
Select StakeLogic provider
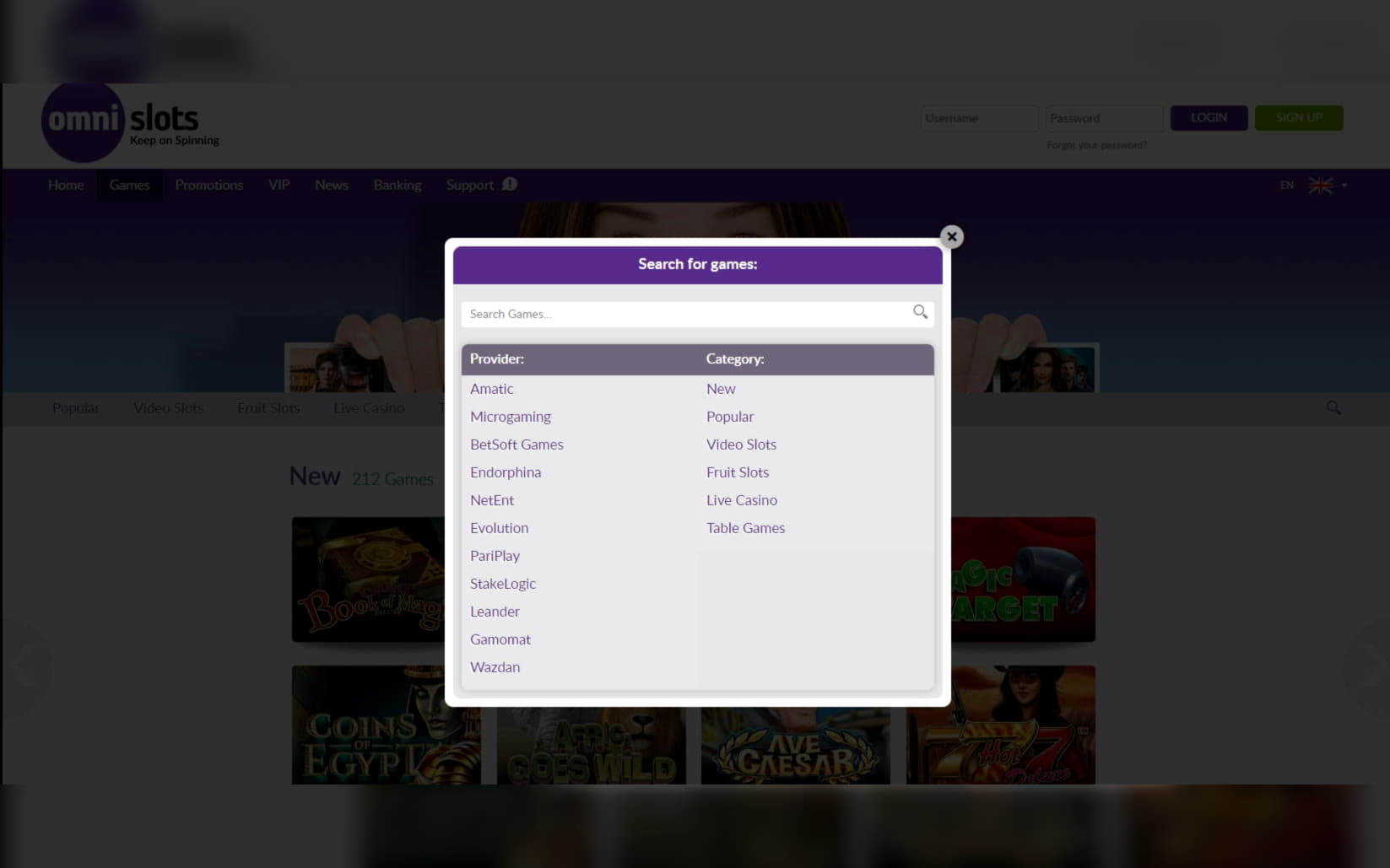pos(503,584)
